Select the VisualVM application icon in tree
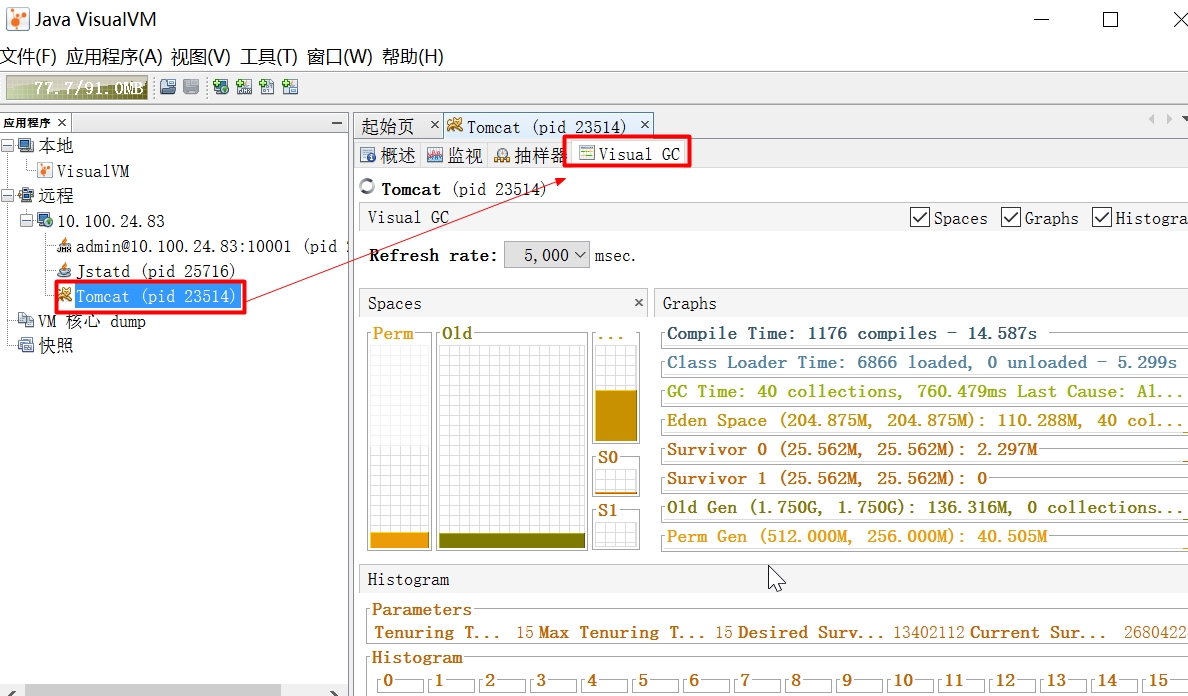 point(45,170)
